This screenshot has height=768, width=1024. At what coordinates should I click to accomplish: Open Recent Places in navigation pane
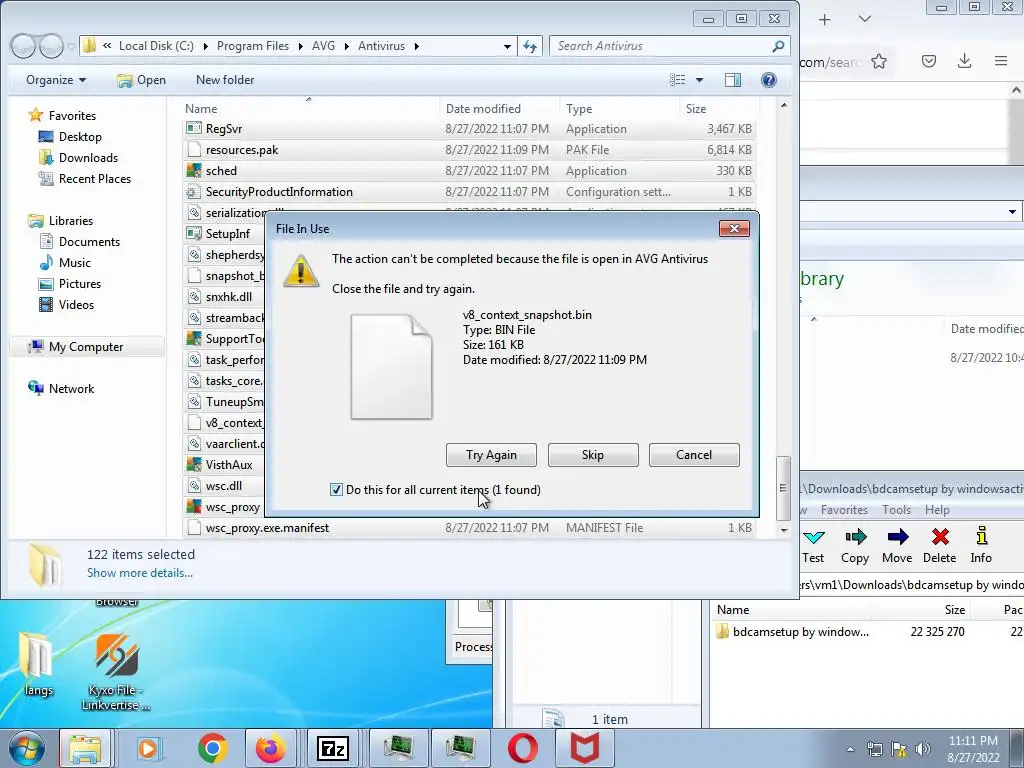(x=95, y=178)
